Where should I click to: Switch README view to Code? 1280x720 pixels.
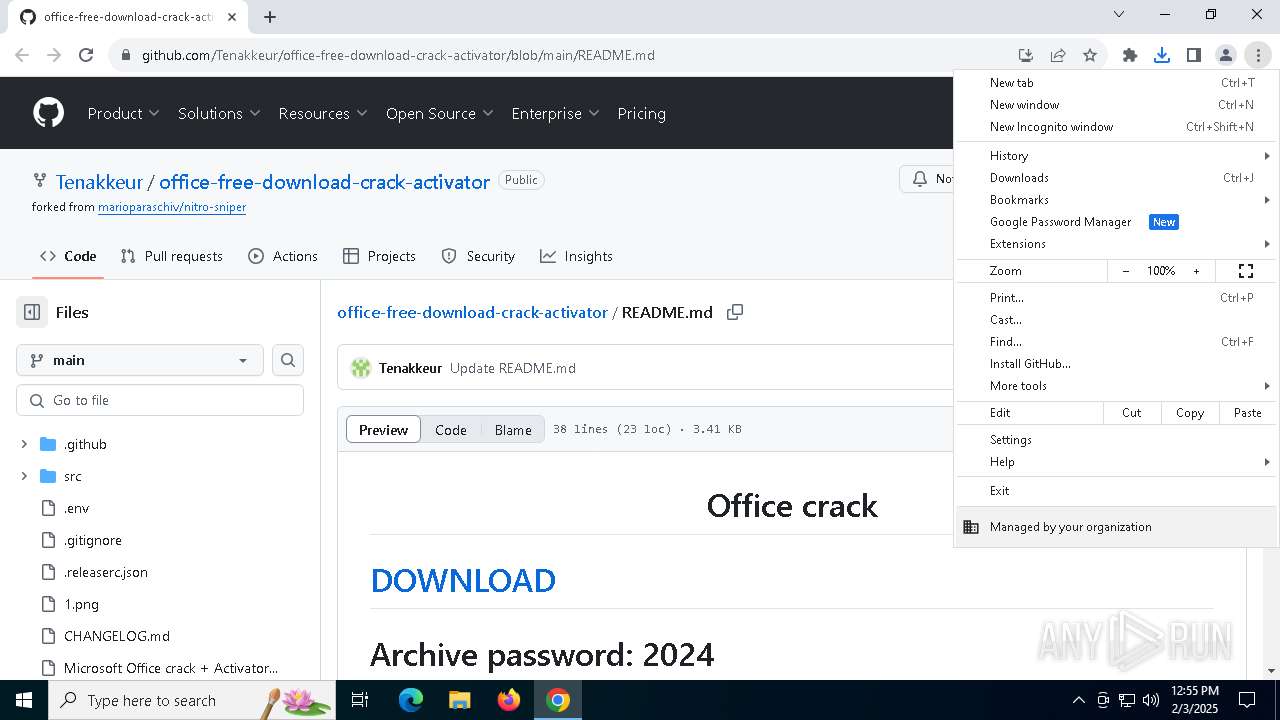[x=450, y=429]
